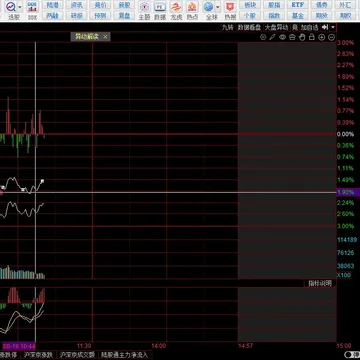
Task: Click the 114189 volume axis value
Action: (347, 239)
